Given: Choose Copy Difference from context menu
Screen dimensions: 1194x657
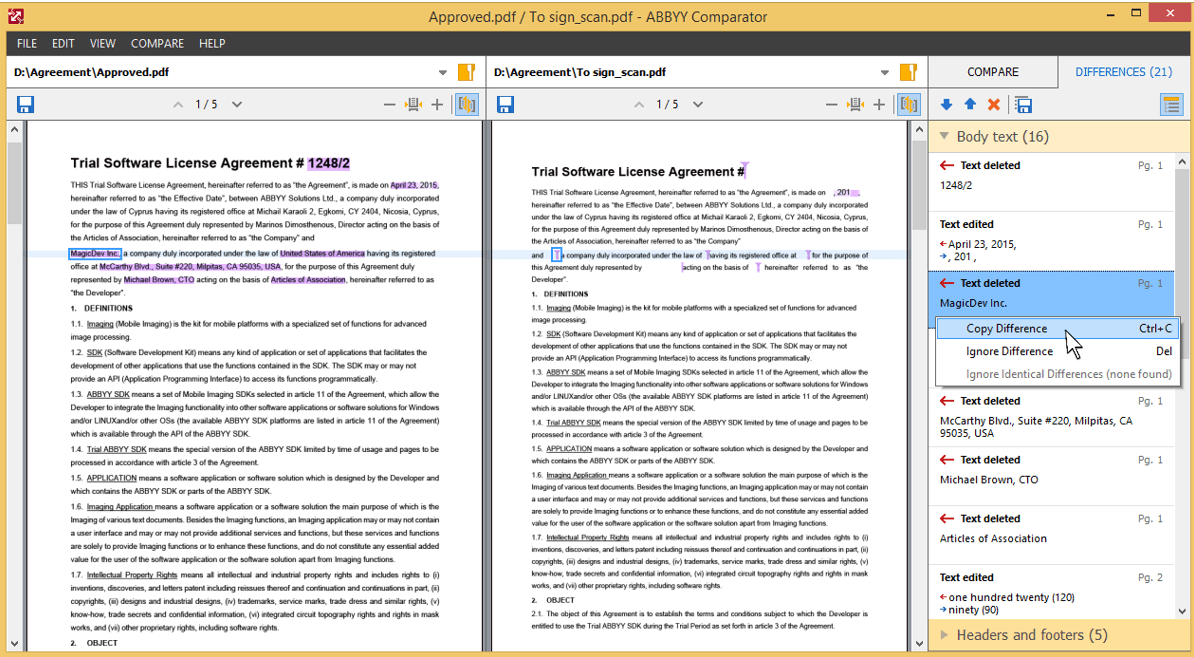Looking at the screenshot, I should point(1006,328).
